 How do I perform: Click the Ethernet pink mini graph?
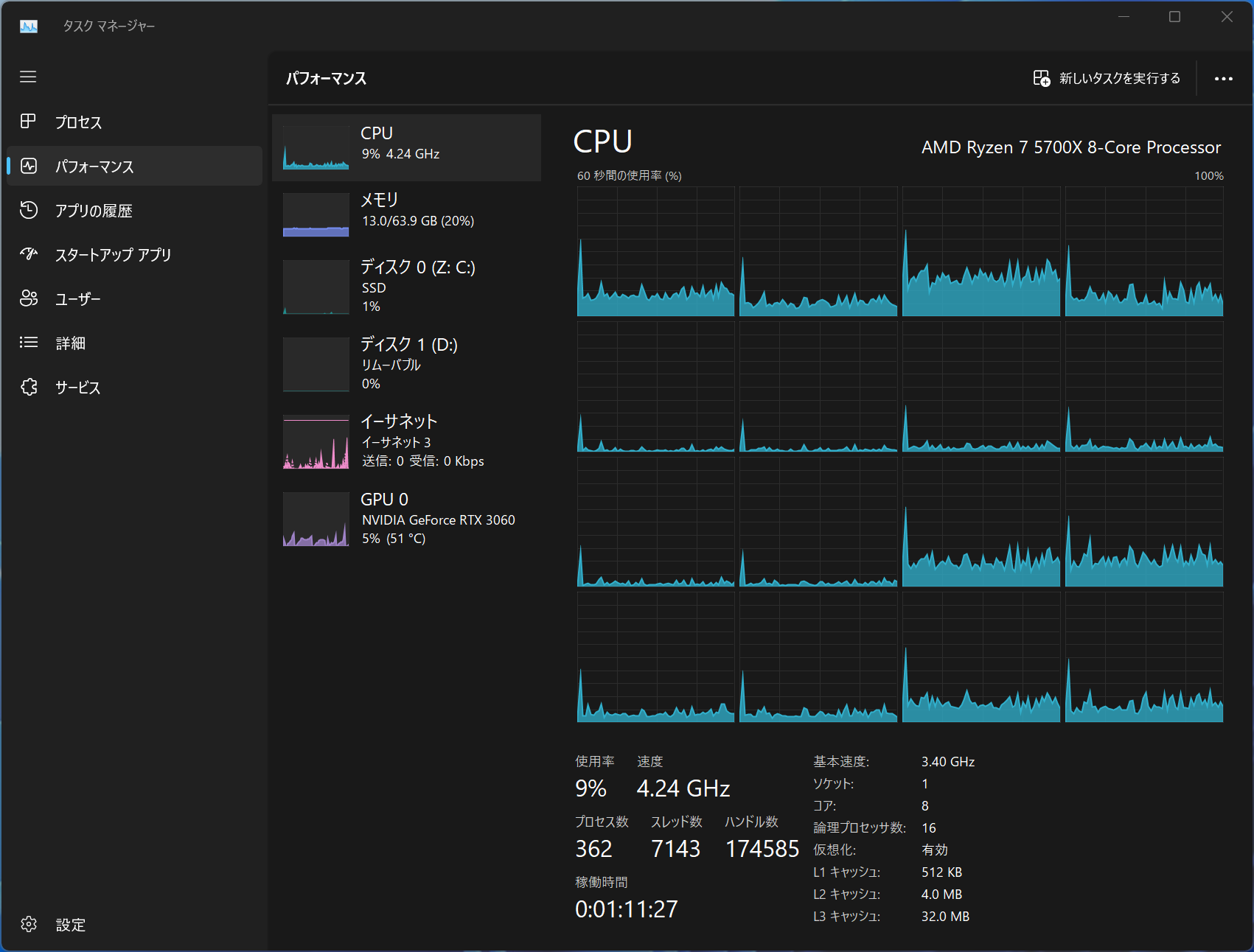tap(316, 442)
